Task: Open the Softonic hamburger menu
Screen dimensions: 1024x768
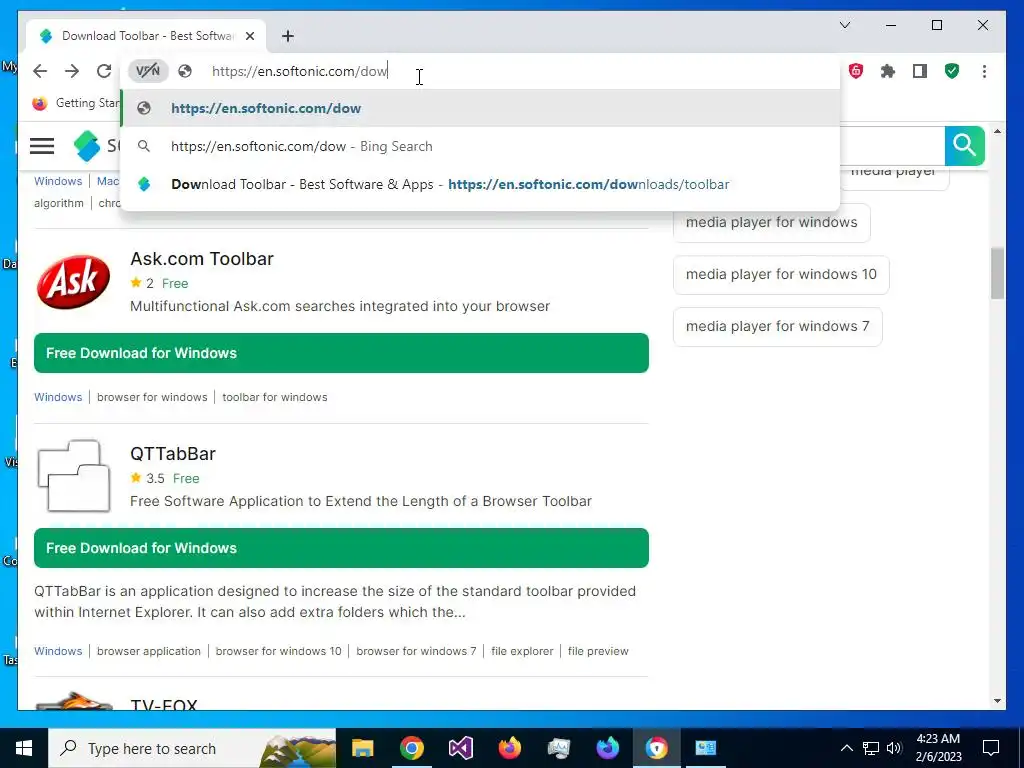Action: 42,146
